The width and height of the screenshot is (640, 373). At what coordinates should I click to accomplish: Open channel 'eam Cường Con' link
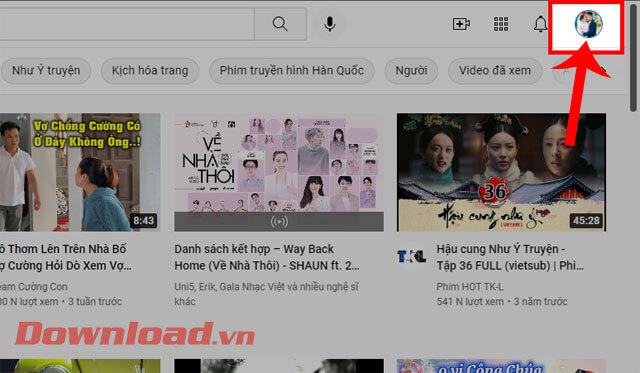pos(33,286)
